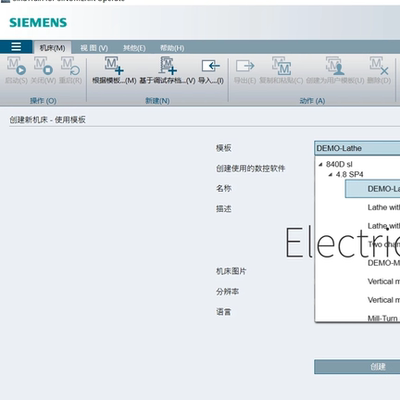Collapse the 840D sl tree node
Viewport: 400px width, 400px height.
click(321, 164)
